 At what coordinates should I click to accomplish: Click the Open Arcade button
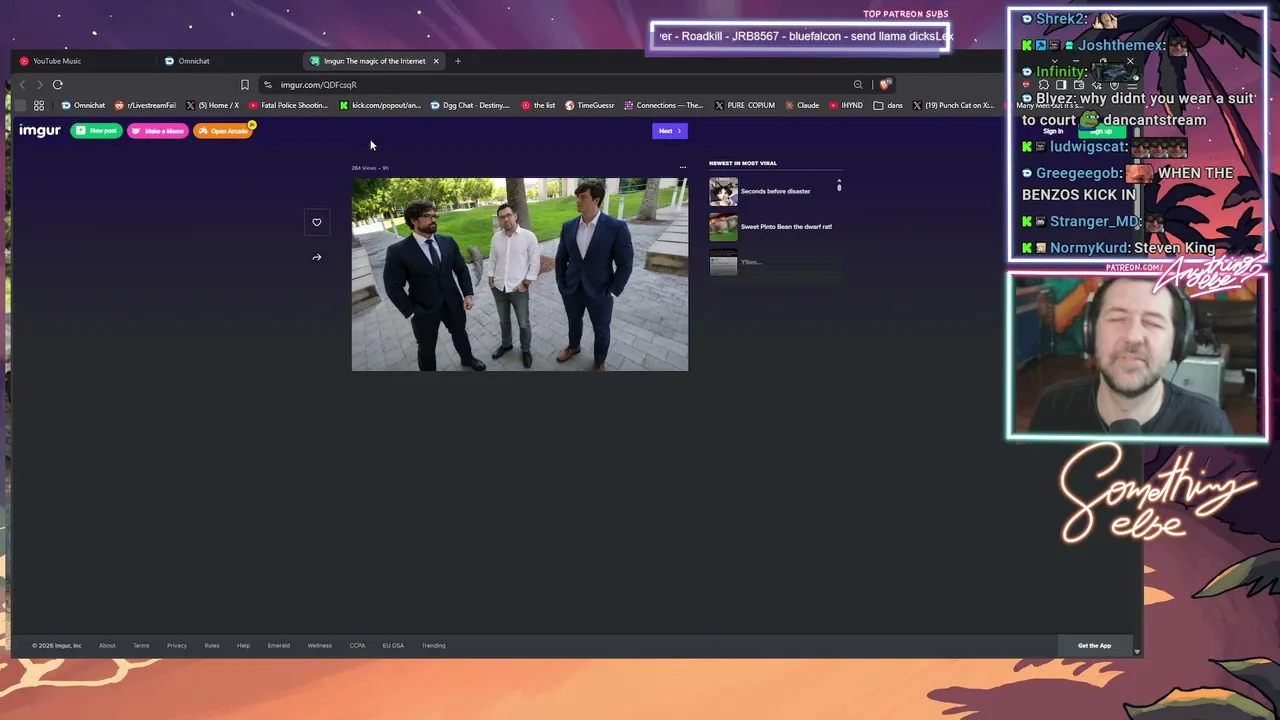[223, 131]
